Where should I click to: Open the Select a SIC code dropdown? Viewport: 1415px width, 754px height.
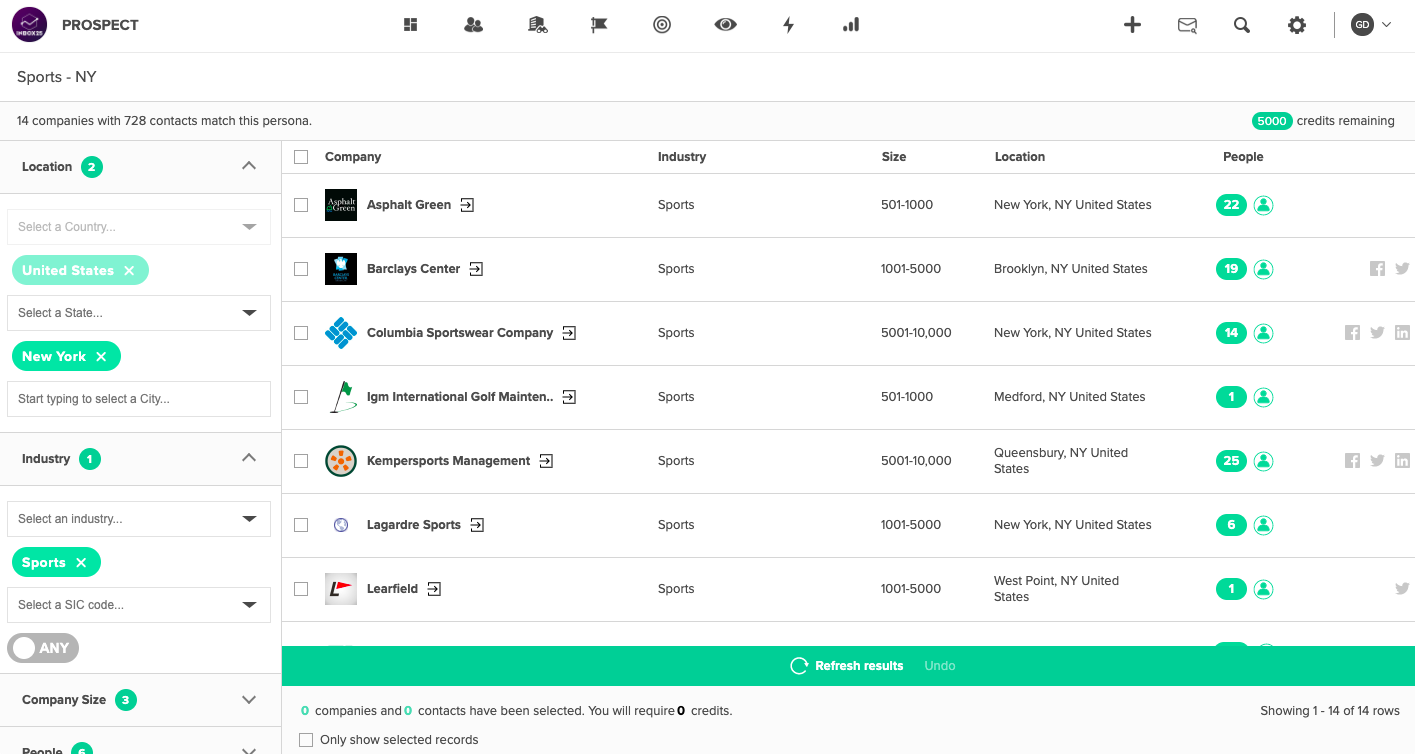pos(139,605)
